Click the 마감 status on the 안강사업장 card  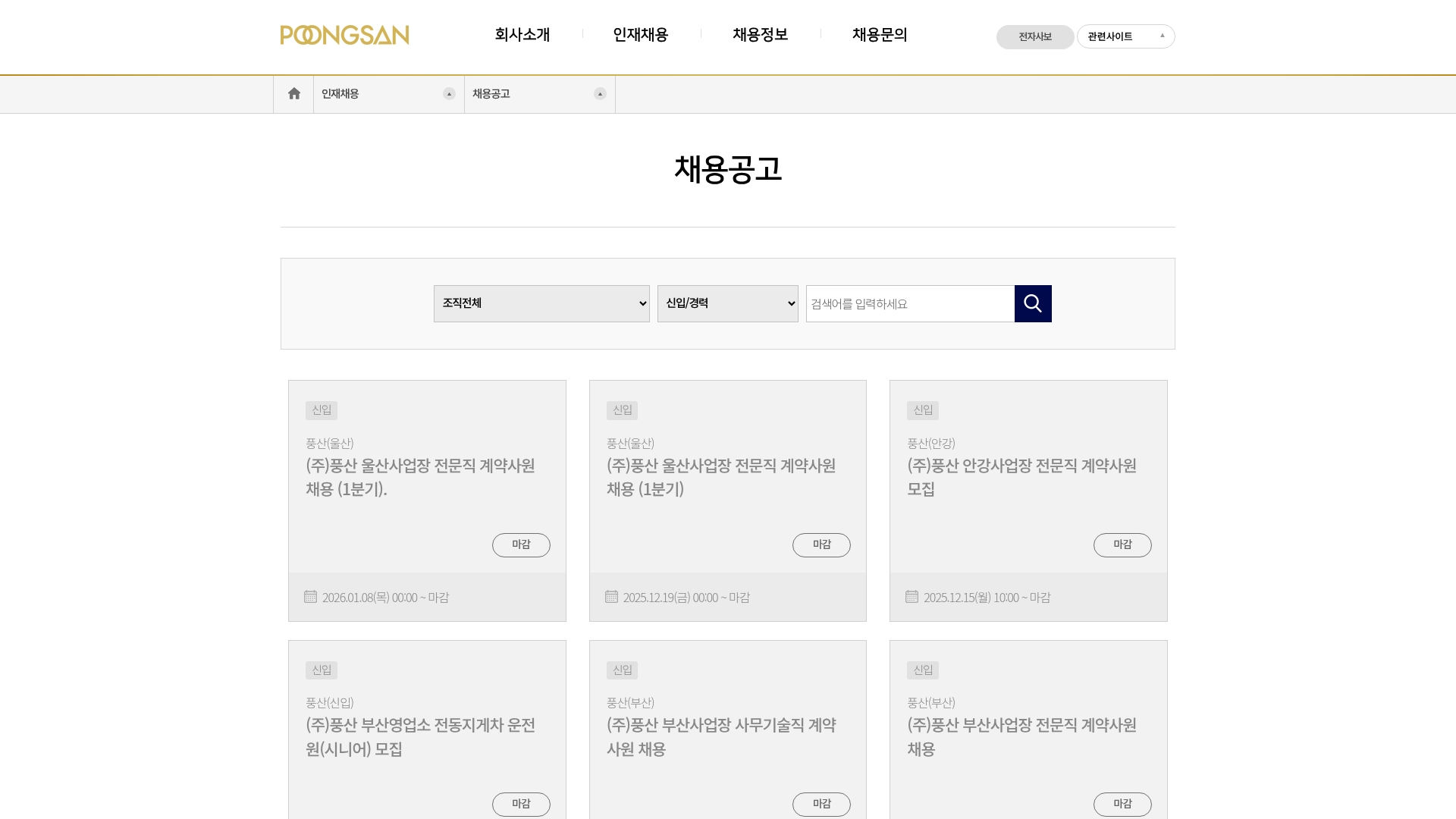coord(1122,544)
